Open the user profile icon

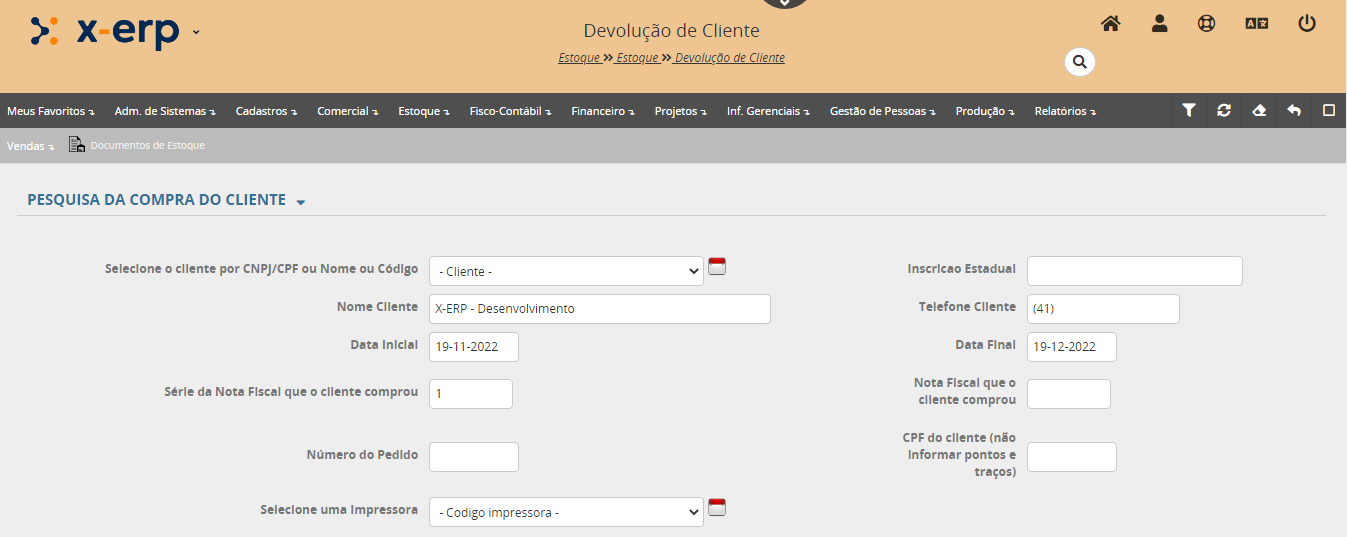(x=1159, y=24)
